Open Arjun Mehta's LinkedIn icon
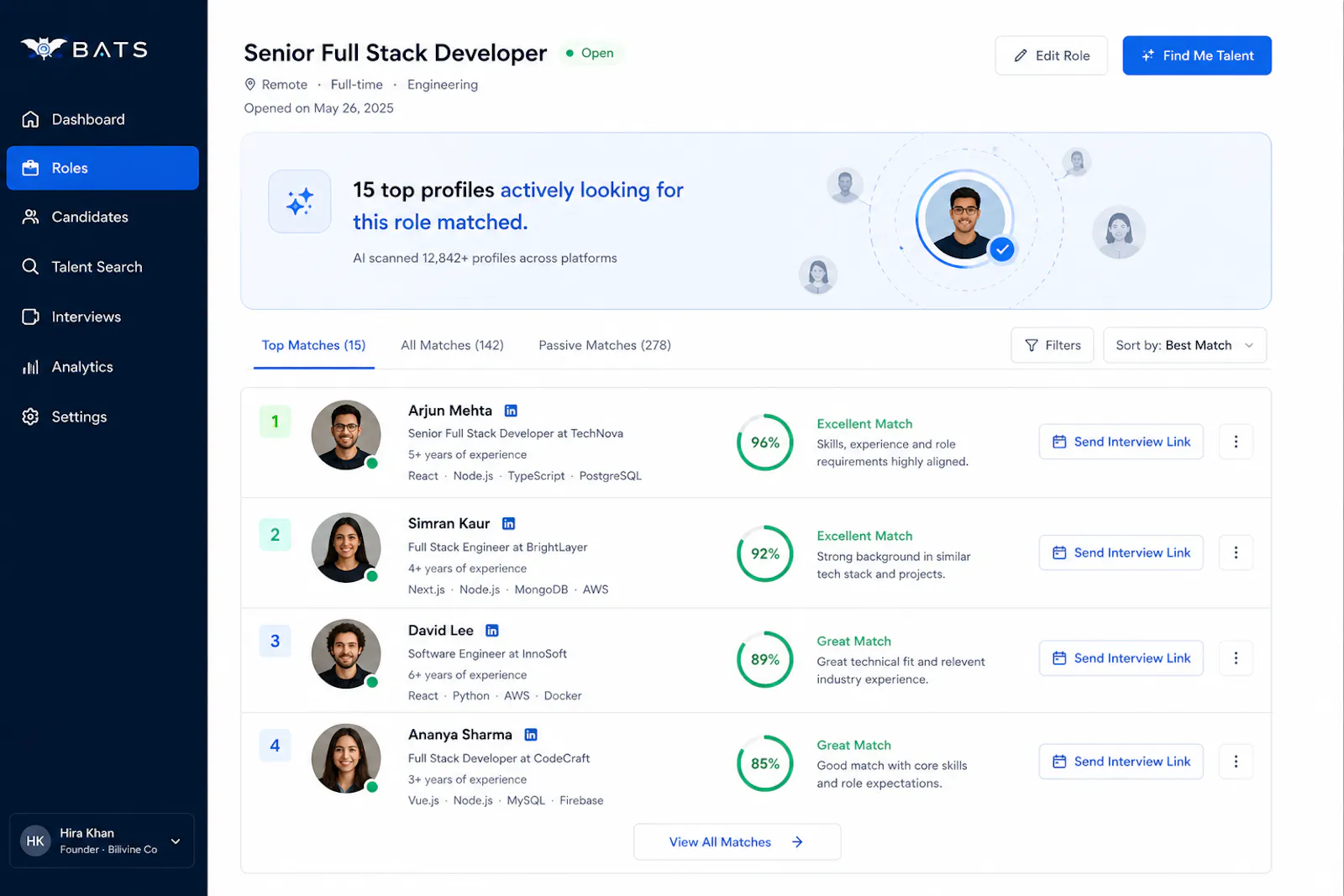The image size is (1344, 896). point(511,411)
